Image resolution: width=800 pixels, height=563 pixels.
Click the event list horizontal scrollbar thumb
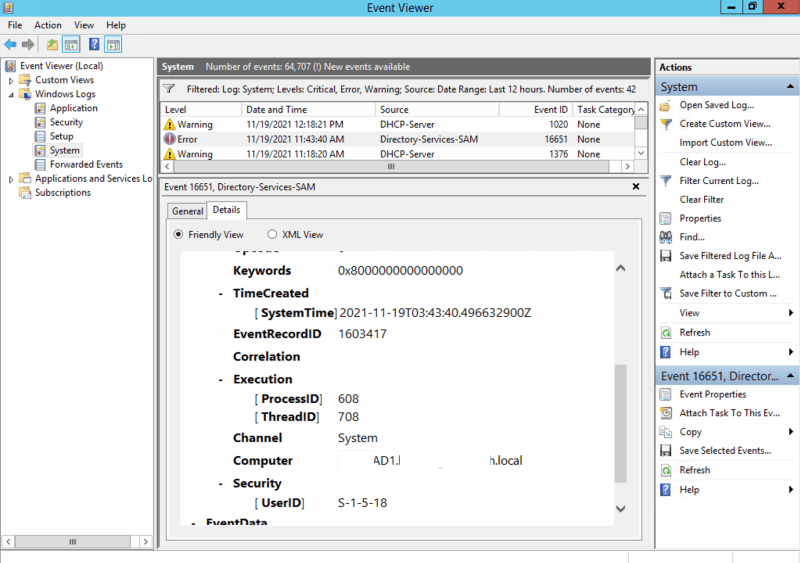pos(391,166)
